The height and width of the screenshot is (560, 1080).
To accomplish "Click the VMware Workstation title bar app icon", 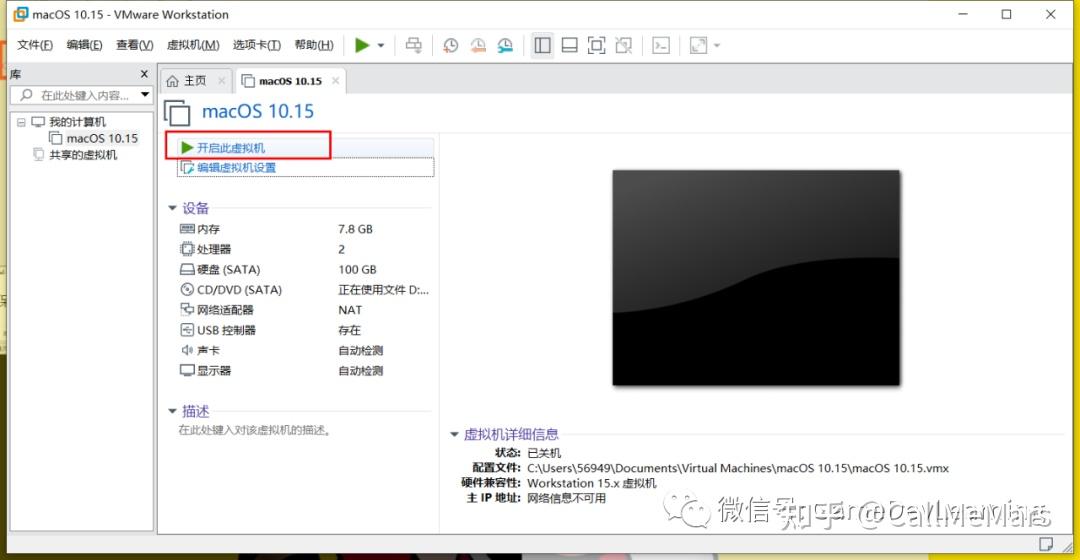I will pyautogui.click(x=21, y=14).
